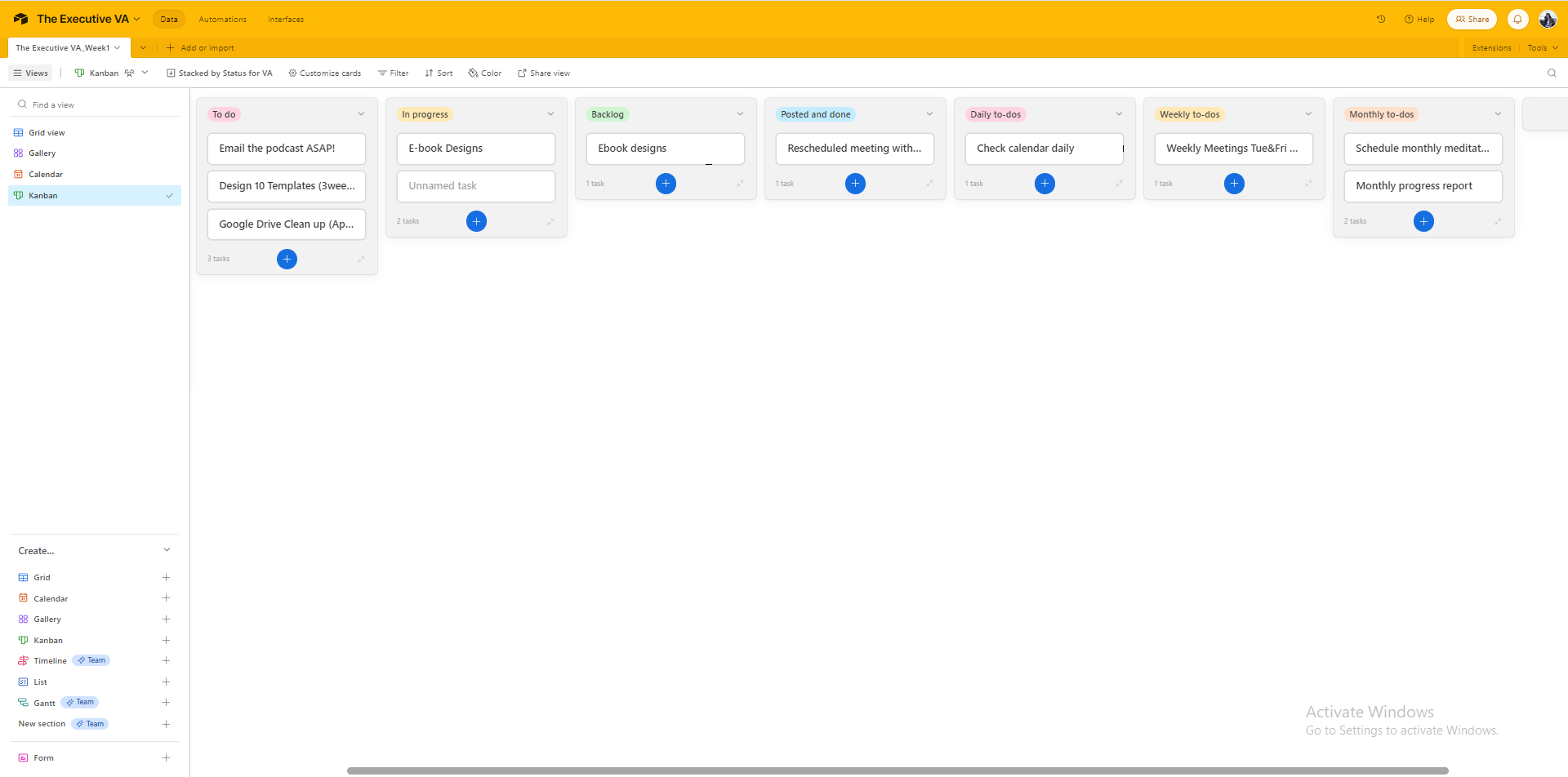Collapse the Backlog stack icon
Image resolution: width=1568 pixels, height=777 pixels.
tap(740, 184)
